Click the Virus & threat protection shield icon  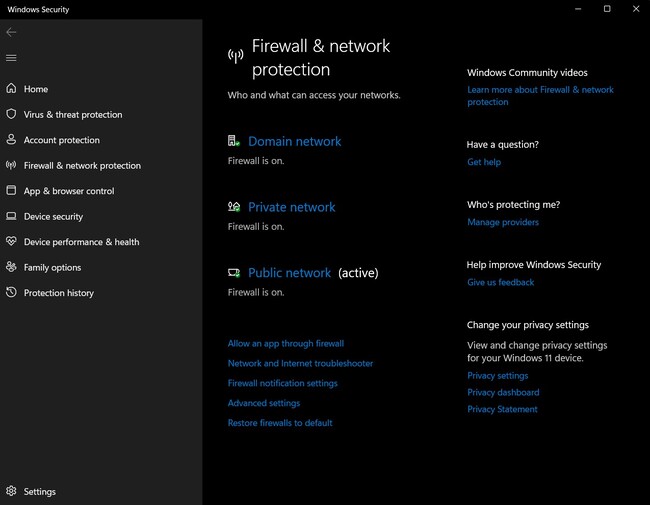point(11,114)
